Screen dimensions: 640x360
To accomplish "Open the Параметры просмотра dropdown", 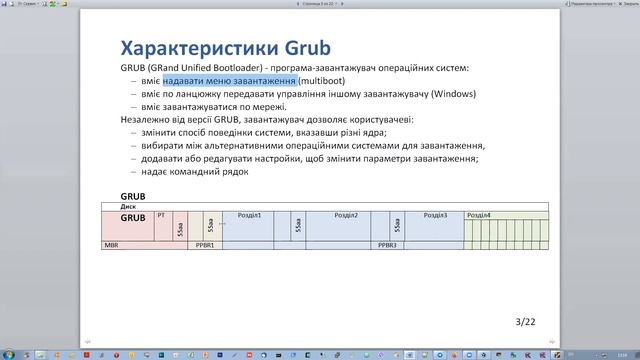I will 590,3.
